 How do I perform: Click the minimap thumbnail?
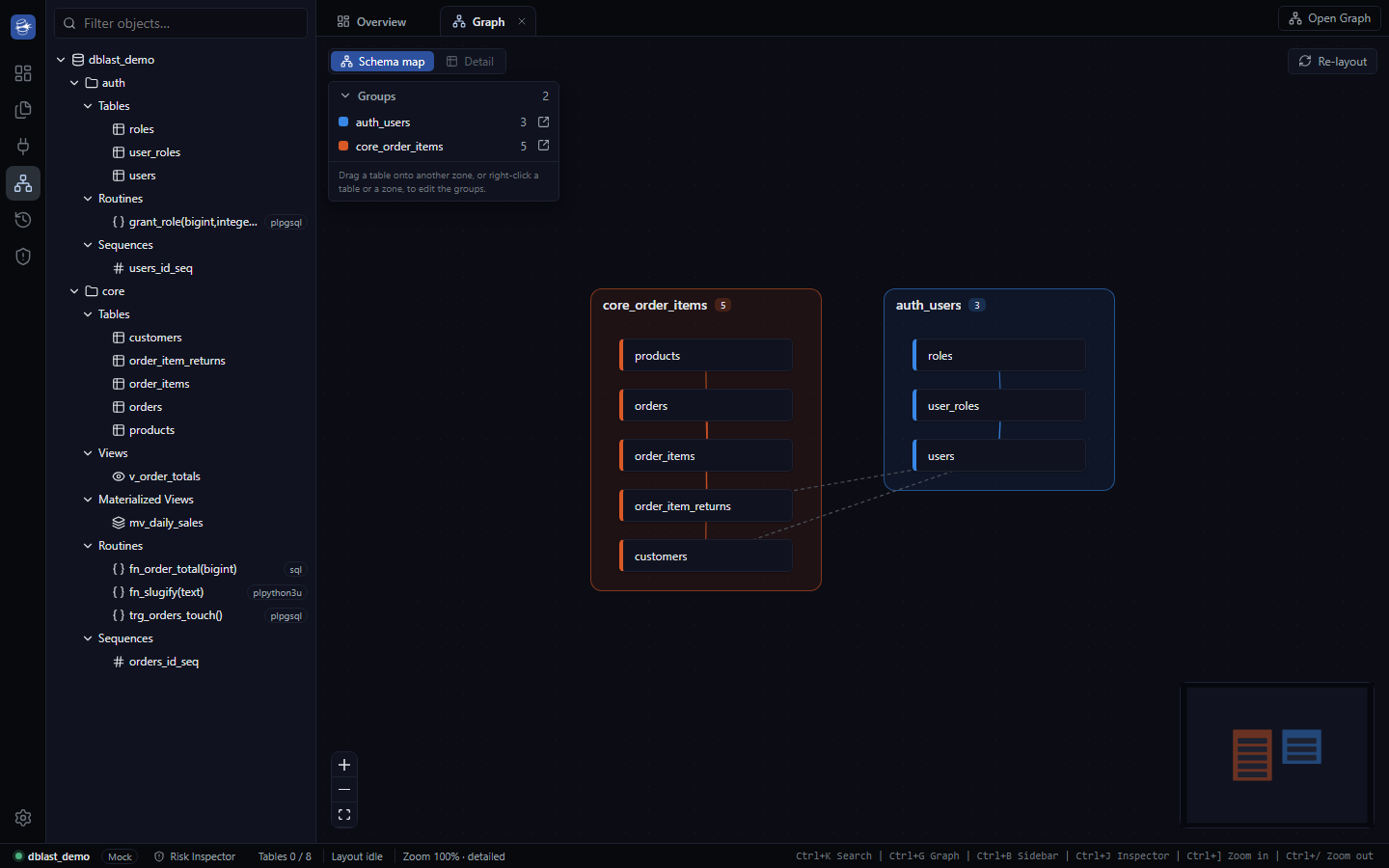(1277, 755)
